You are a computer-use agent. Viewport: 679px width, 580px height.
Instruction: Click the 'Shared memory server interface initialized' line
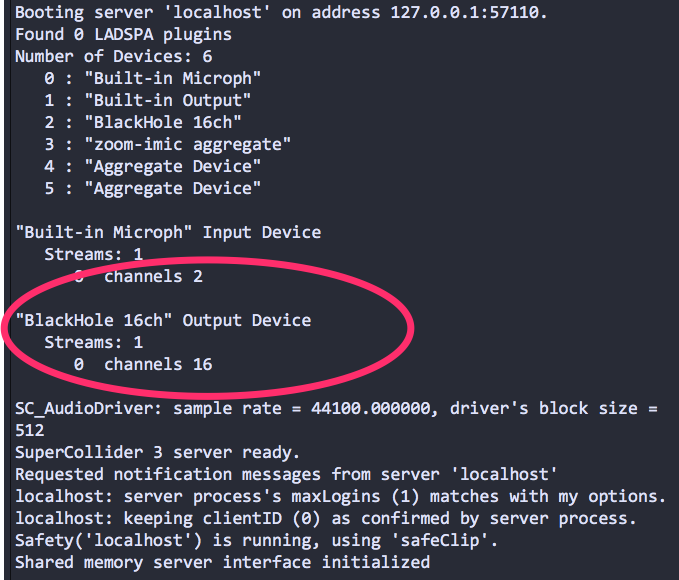(x=222, y=562)
